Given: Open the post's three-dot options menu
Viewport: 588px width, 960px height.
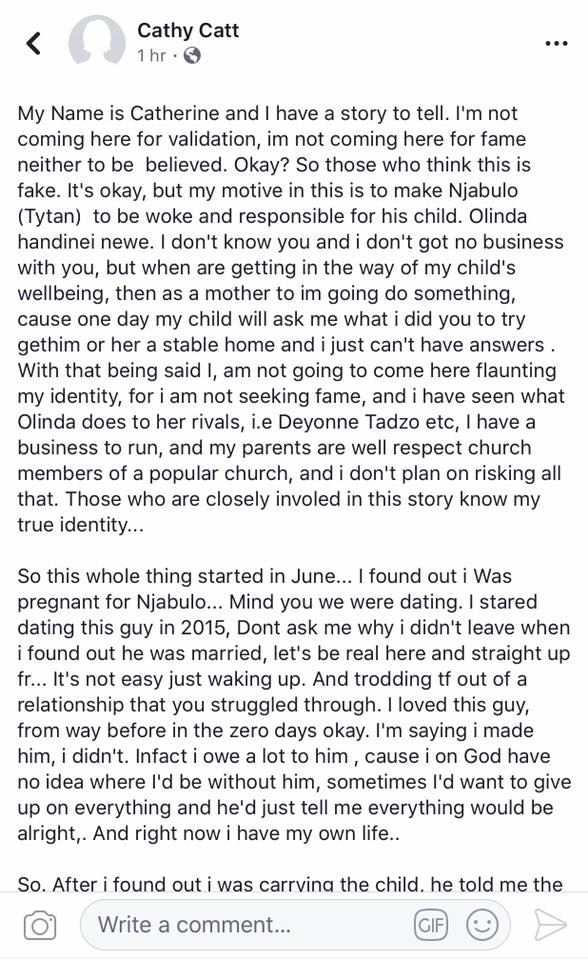Looking at the screenshot, I should 556,43.
